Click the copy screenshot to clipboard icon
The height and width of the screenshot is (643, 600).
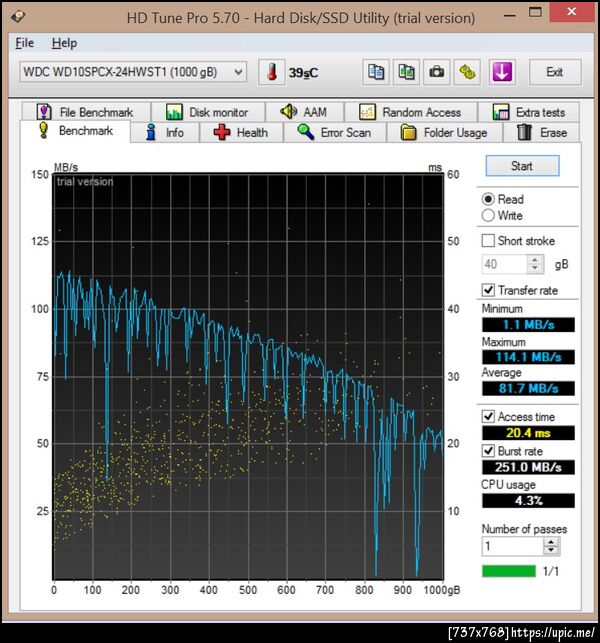click(x=407, y=72)
